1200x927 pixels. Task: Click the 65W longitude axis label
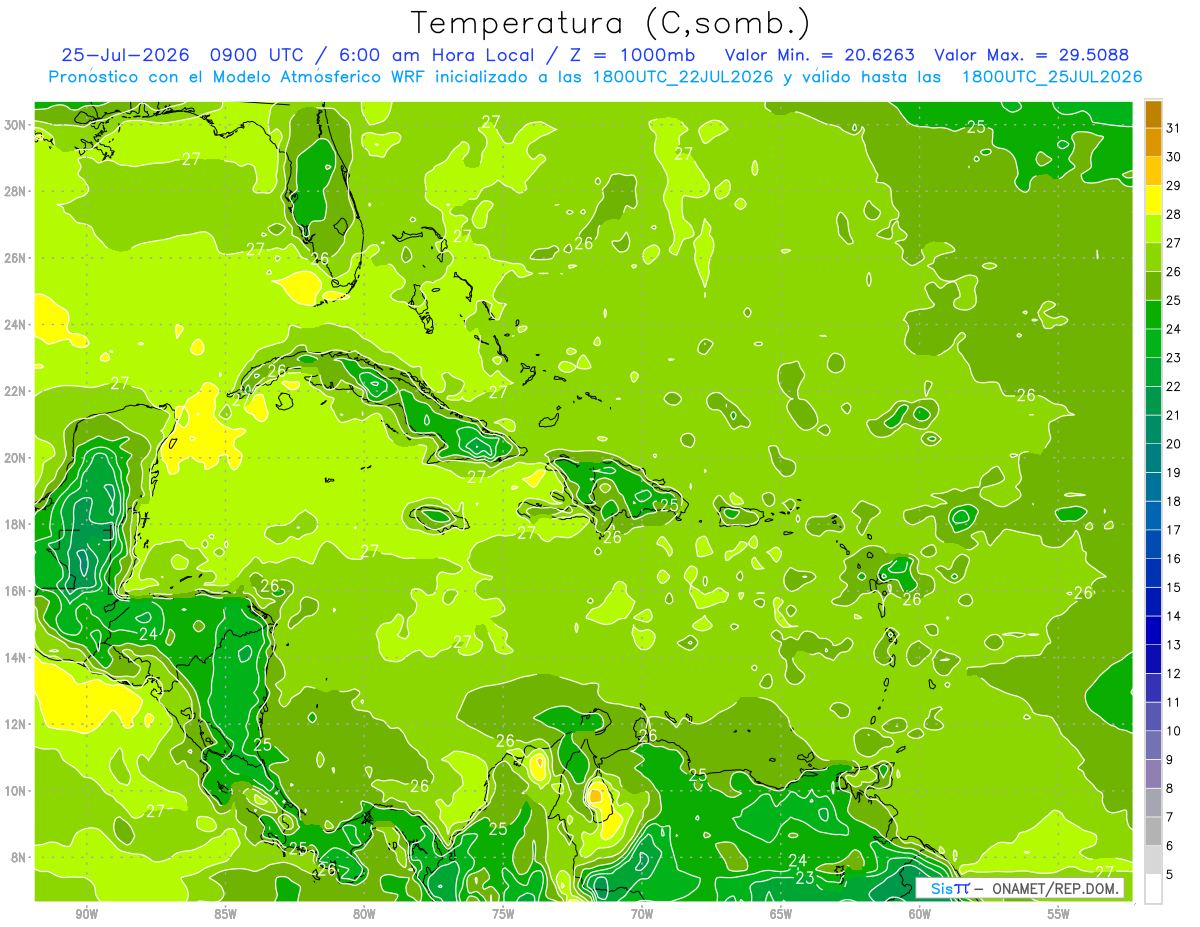(x=781, y=914)
